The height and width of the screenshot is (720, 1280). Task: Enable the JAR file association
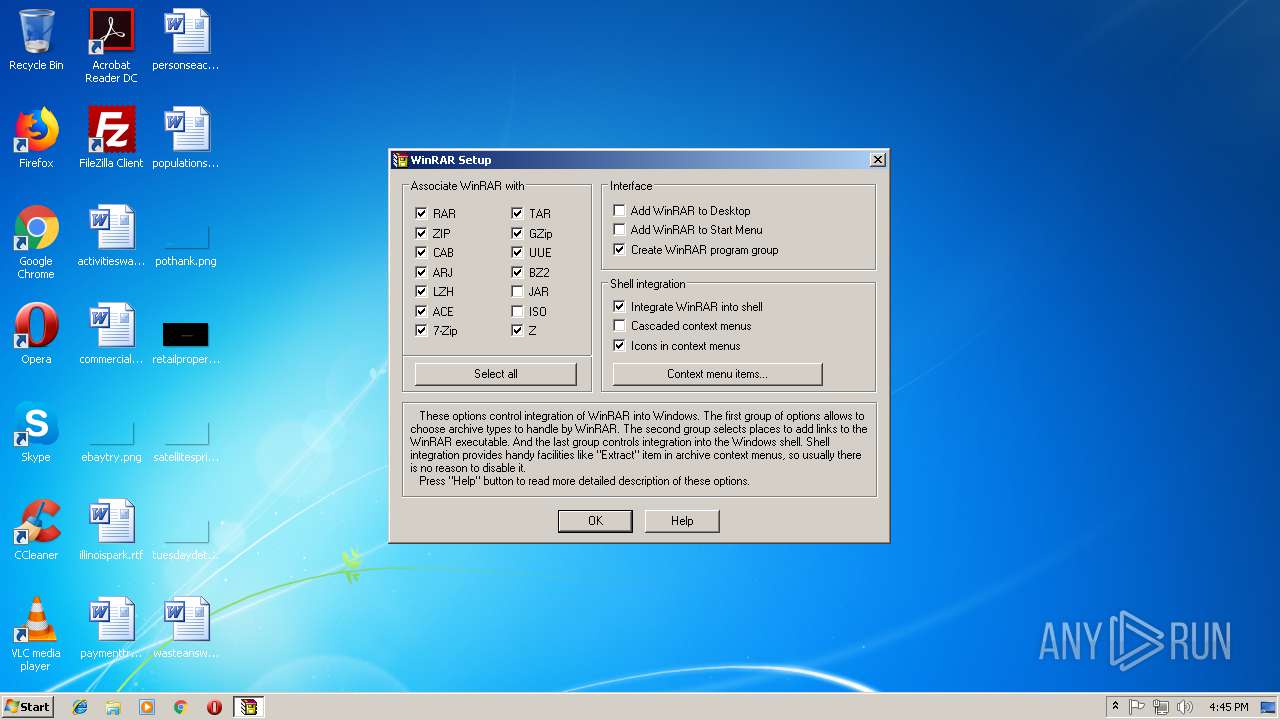pyautogui.click(x=517, y=291)
